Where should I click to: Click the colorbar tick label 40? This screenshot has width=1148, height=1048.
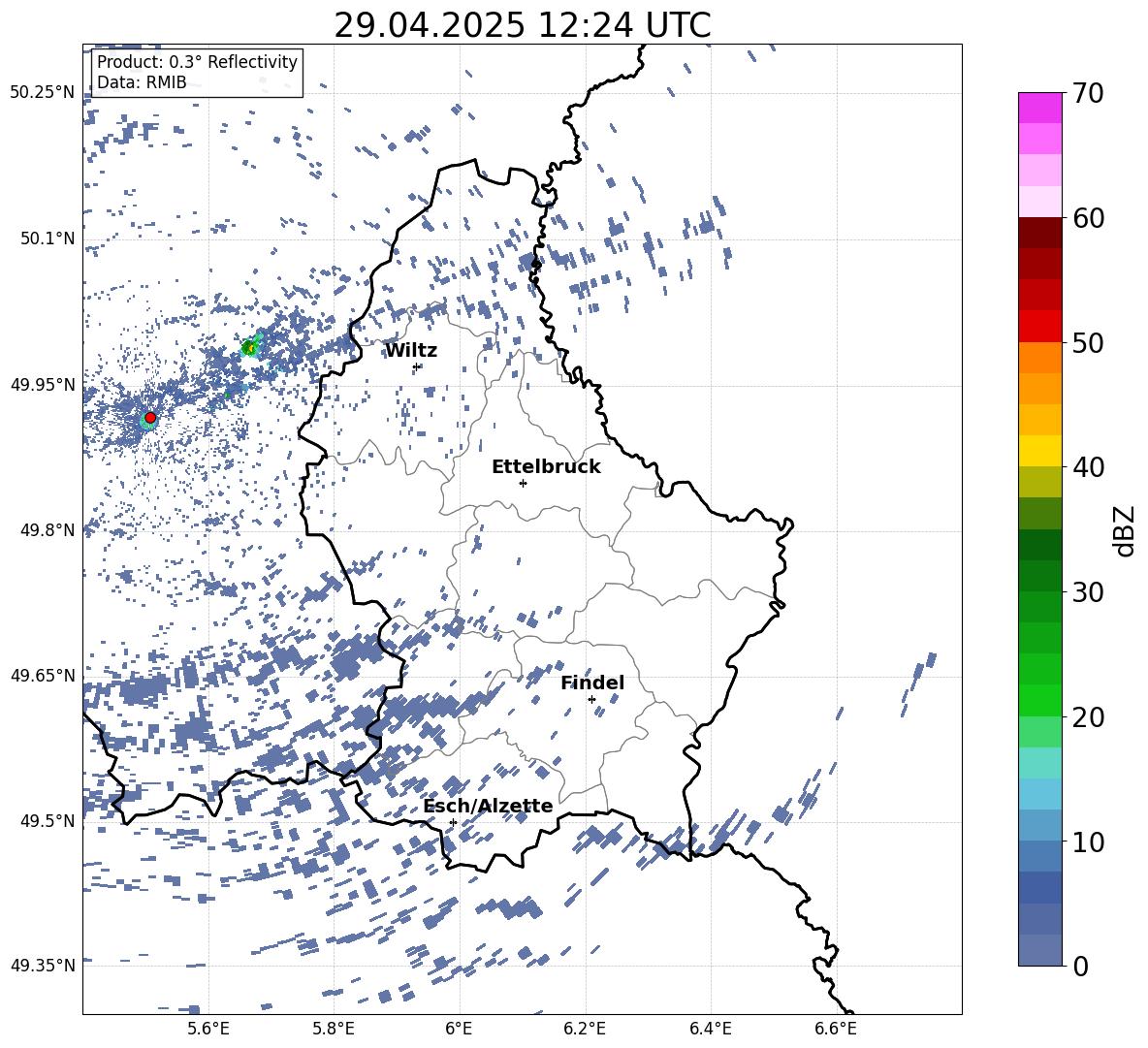click(x=1088, y=467)
